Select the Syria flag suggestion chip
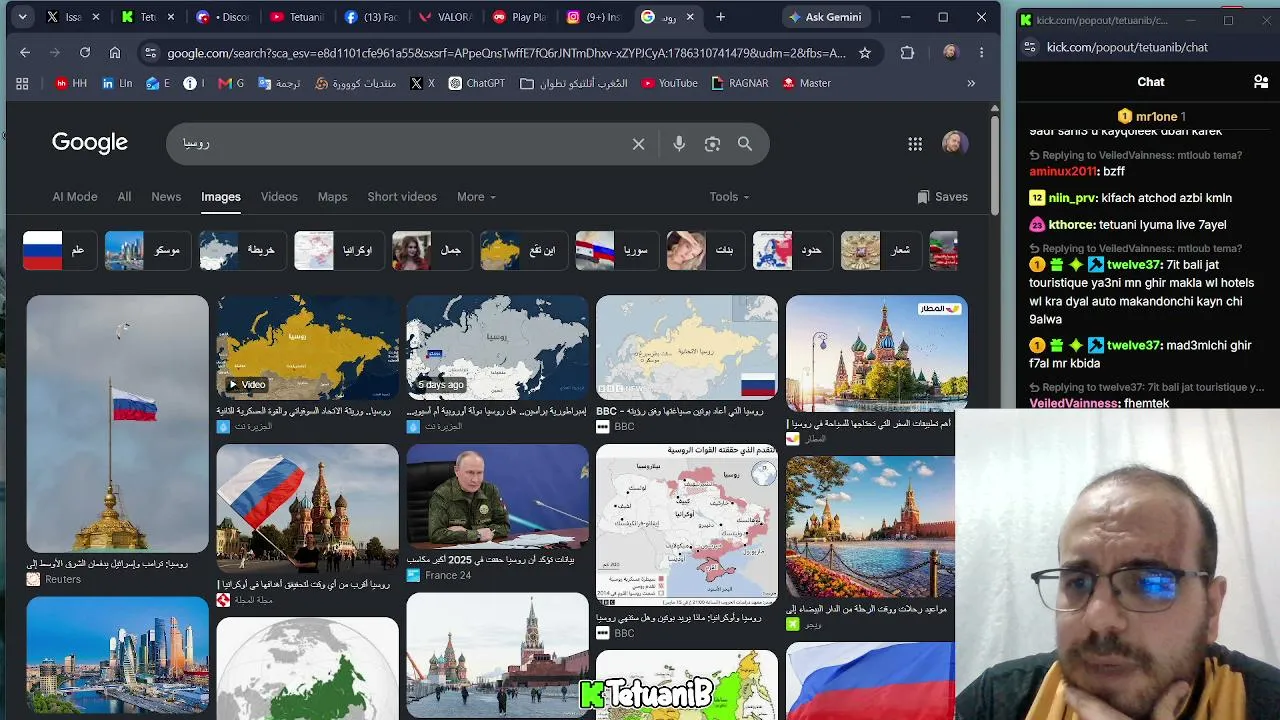 point(617,251)
